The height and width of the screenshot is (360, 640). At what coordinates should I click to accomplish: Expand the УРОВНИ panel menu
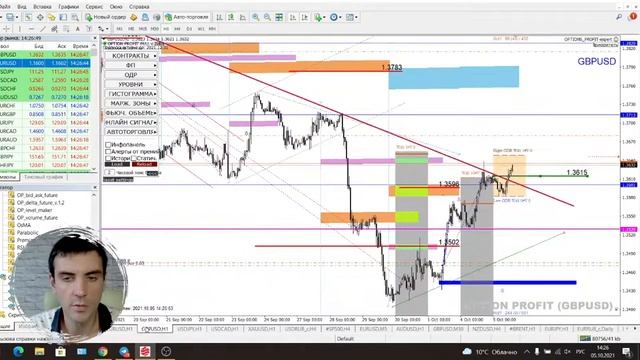131,84
